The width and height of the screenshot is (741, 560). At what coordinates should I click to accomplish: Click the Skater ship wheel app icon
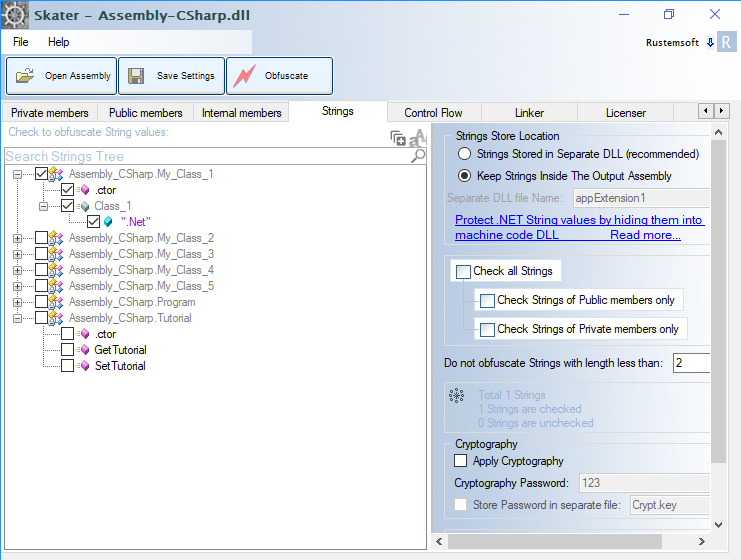14,15
